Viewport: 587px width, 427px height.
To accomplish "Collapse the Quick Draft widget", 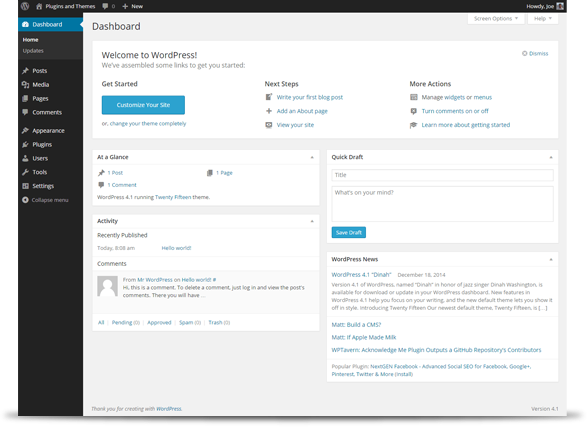I will pos(551,157).
